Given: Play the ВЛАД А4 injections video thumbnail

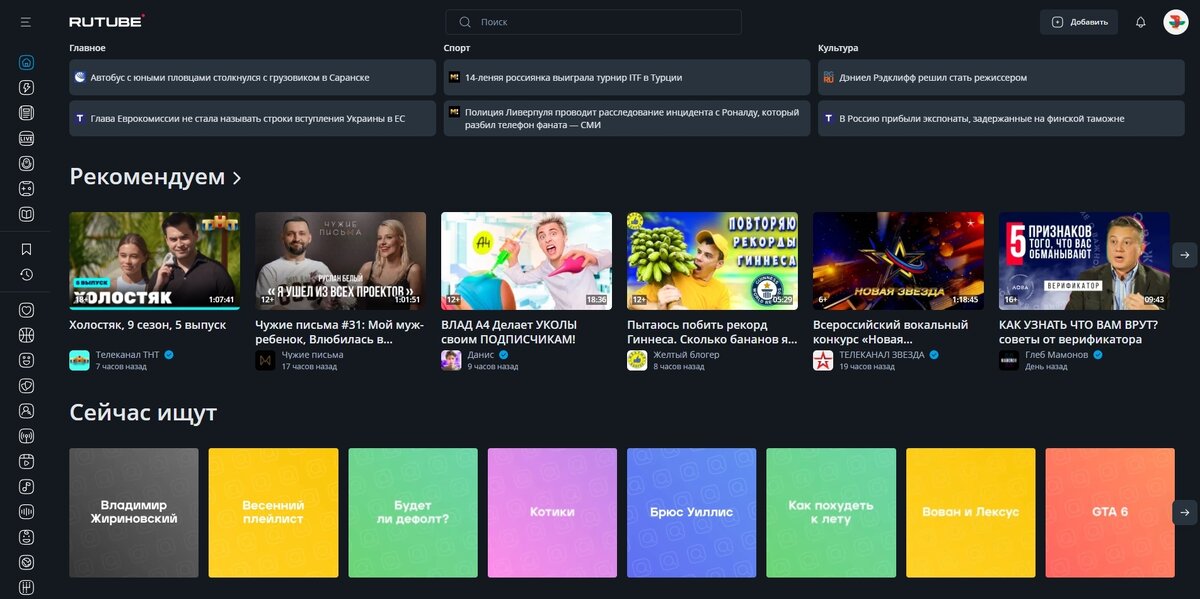Looking at the screenshot, I should click(x=526, y=260).
